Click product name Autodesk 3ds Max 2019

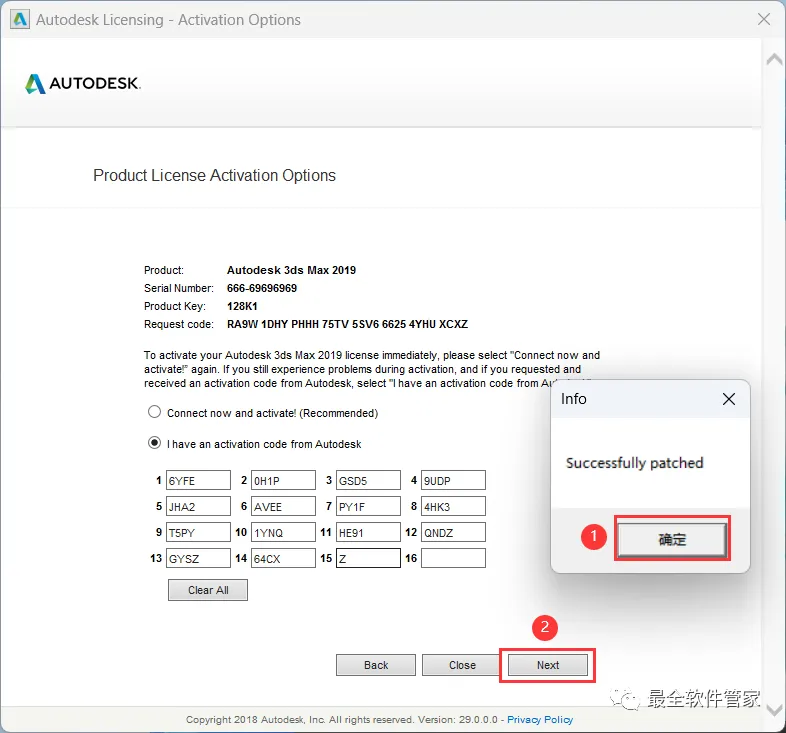click(x=291, y=270)
